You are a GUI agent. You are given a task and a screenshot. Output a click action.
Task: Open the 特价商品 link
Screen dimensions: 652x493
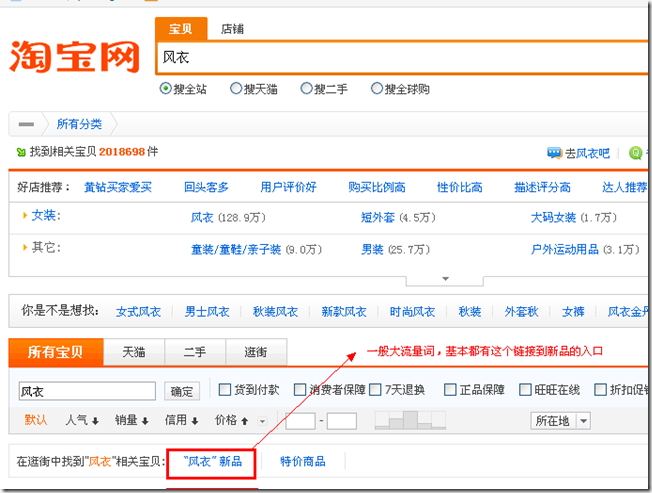click(x=303, y=461)
